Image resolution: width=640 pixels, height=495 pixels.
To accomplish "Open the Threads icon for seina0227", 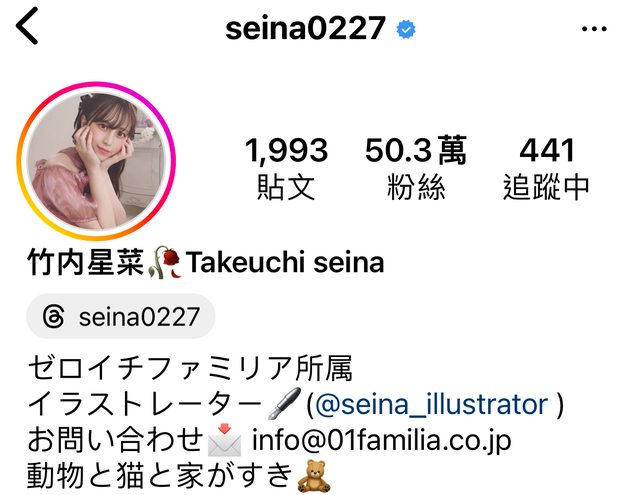I will point(53,316).
